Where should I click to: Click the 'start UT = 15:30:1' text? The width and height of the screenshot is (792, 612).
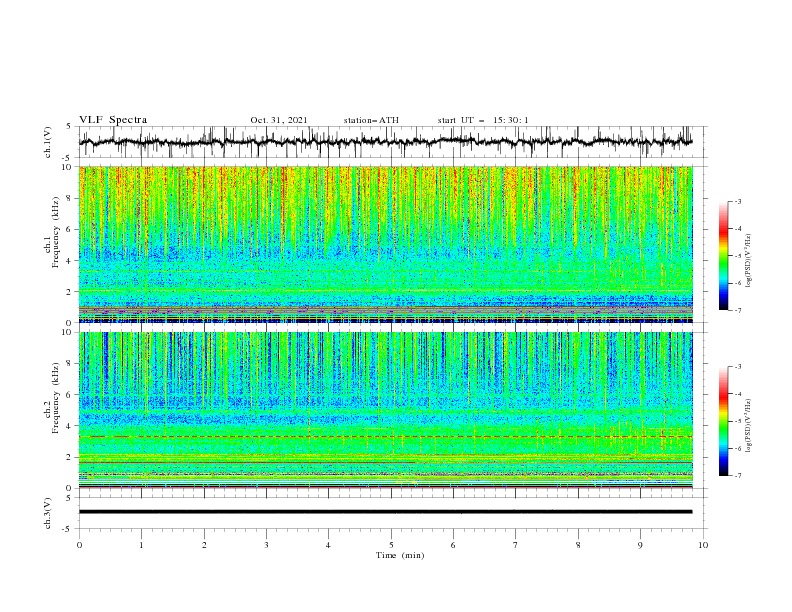coord(483,120)
